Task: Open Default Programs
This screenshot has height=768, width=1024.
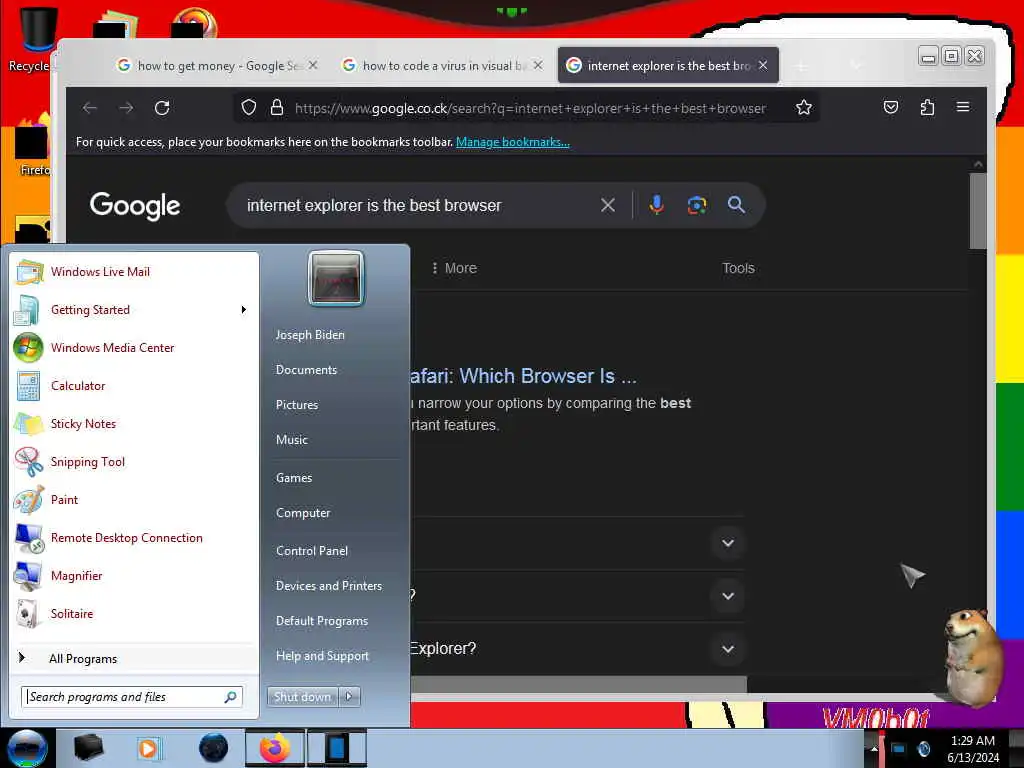Action: point(322,621)
